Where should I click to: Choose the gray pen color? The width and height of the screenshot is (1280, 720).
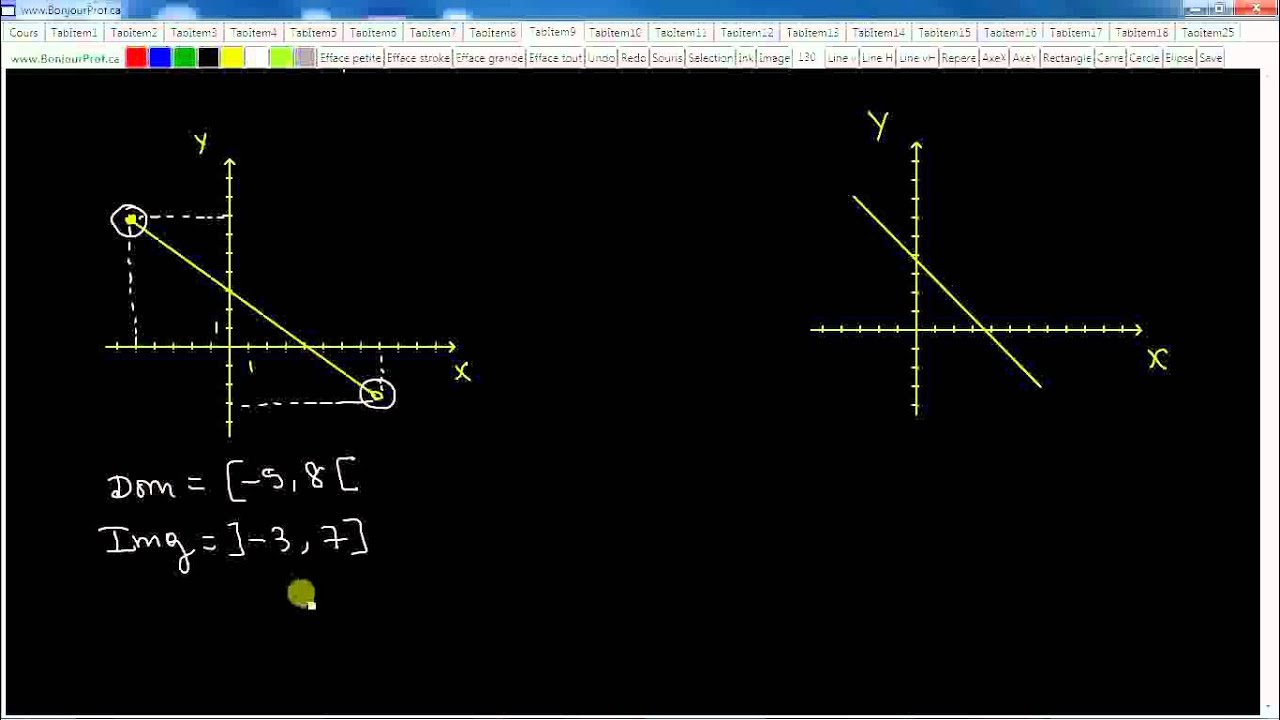coord(305,57)
